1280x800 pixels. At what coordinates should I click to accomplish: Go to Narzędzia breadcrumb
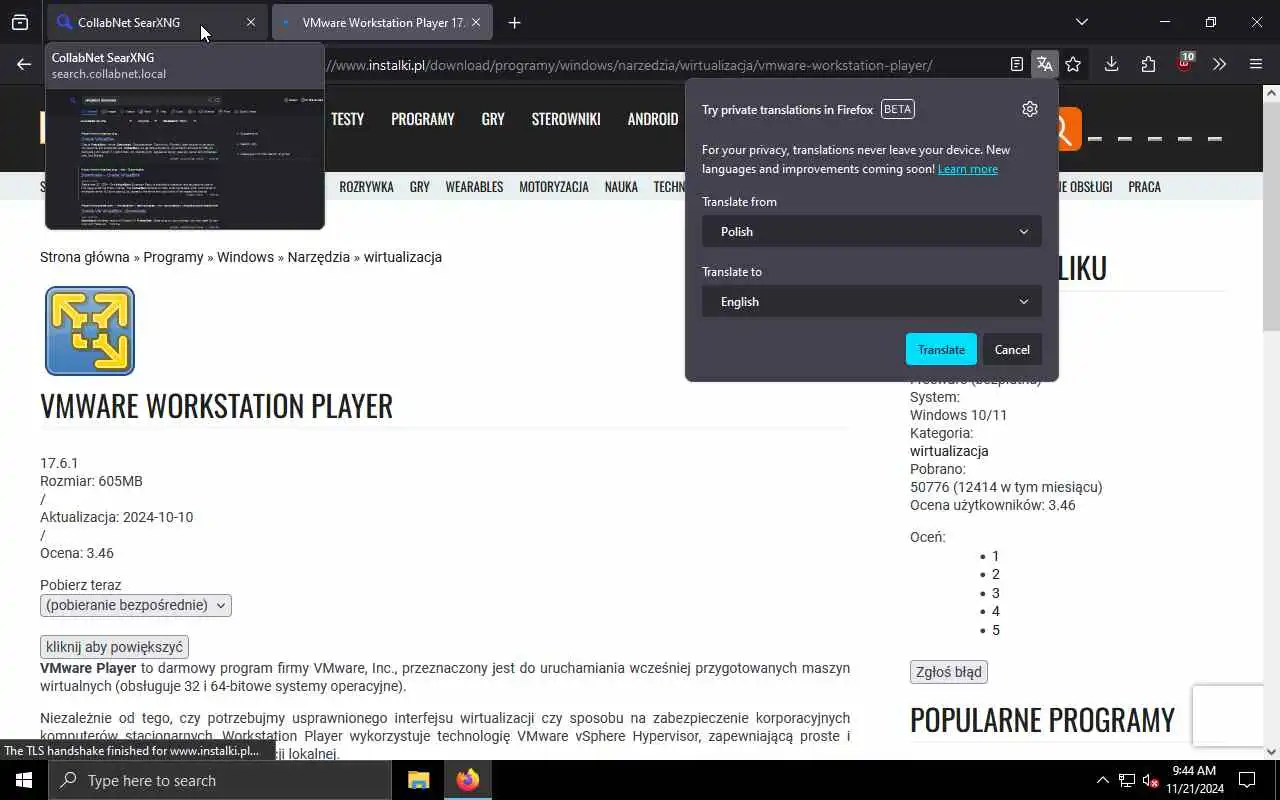[x=319, y=257]
